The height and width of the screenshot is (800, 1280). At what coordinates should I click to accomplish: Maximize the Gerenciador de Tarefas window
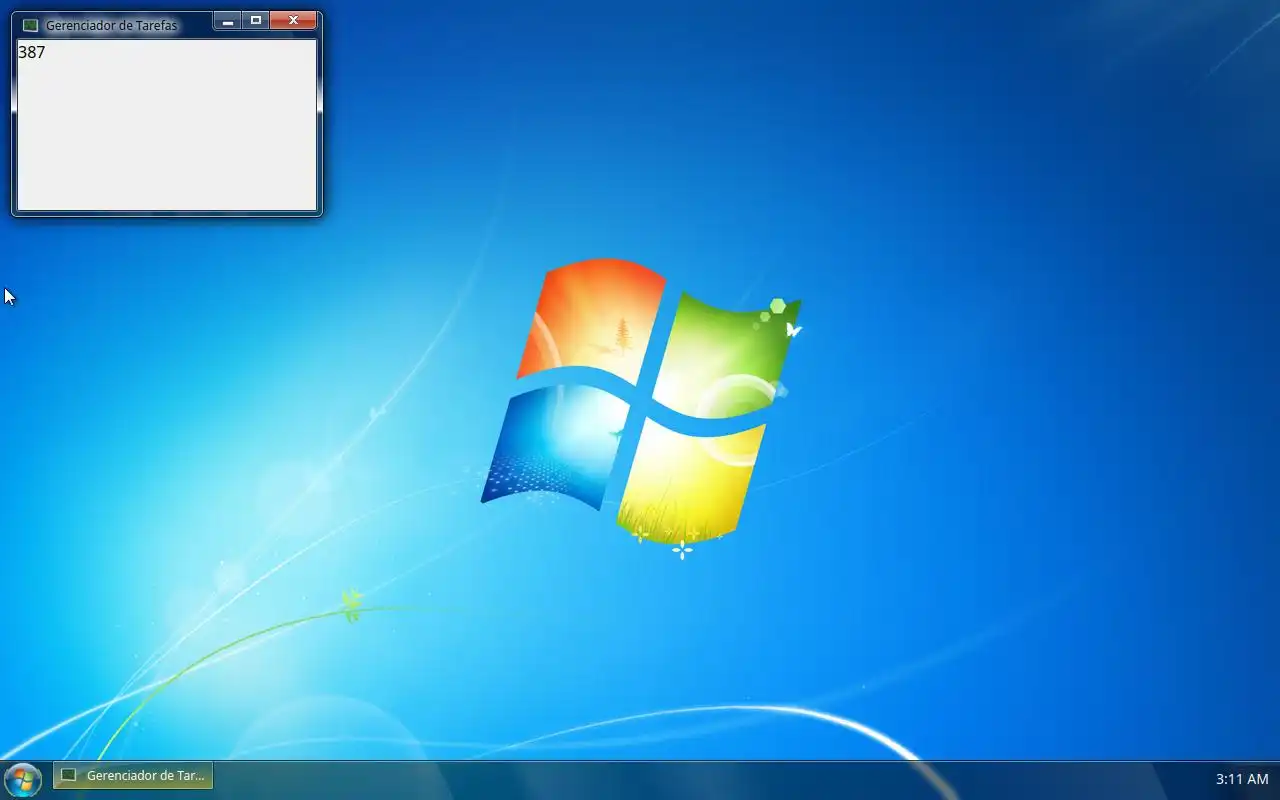(256, 20)
